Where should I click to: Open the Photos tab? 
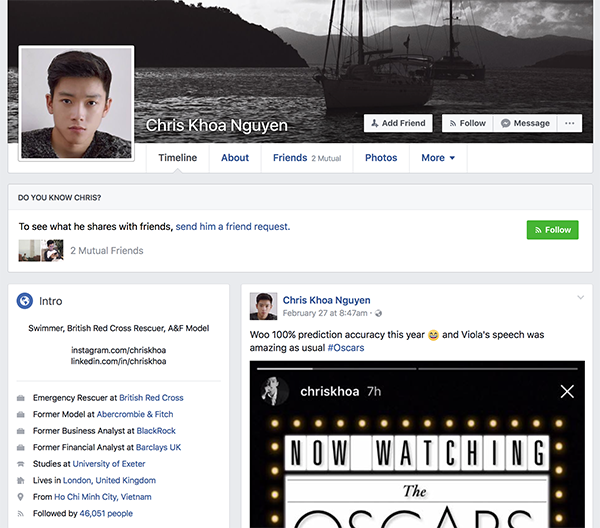[381, 158]
